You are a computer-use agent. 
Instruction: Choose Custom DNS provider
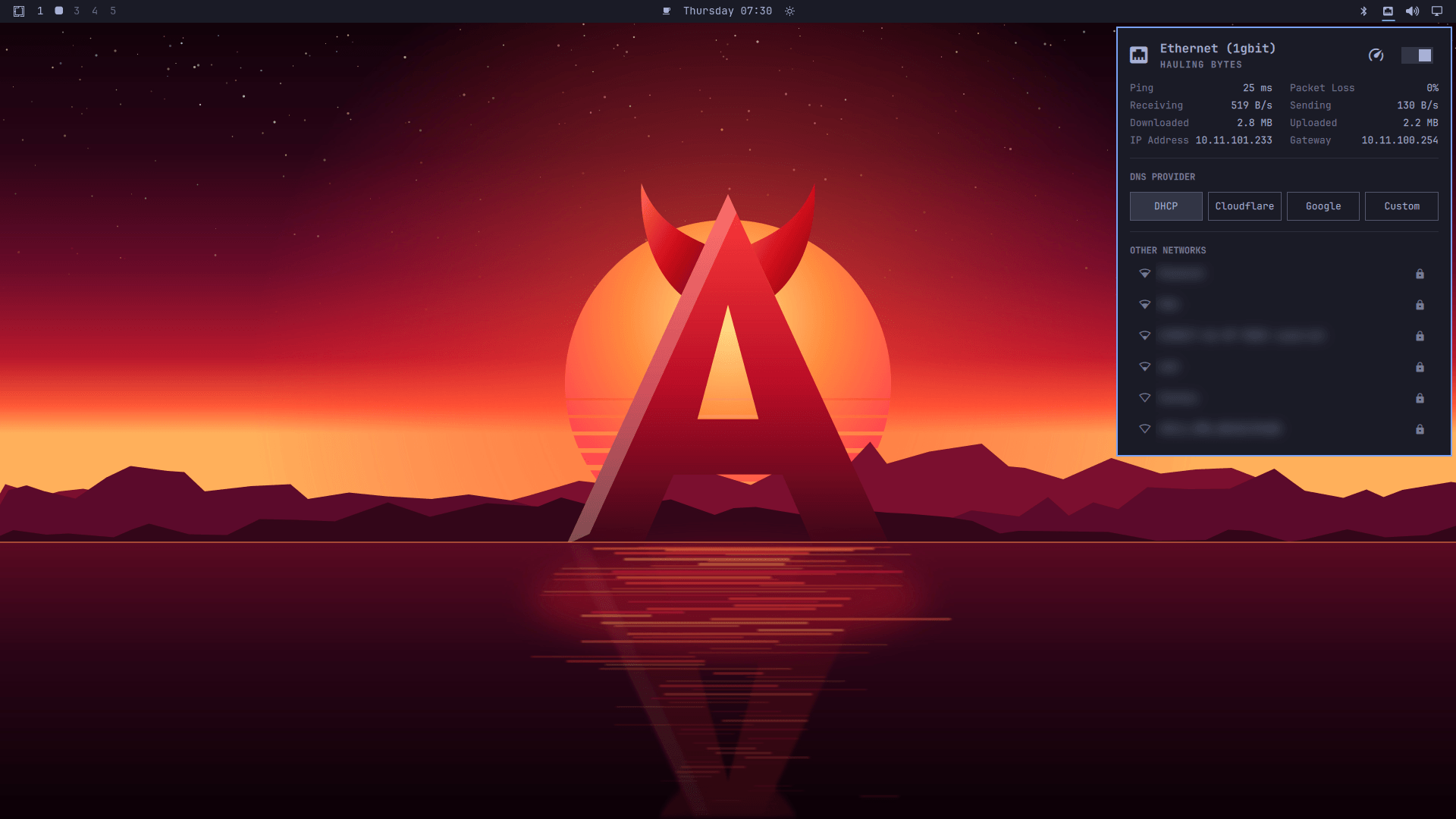tap(1401, 206)
